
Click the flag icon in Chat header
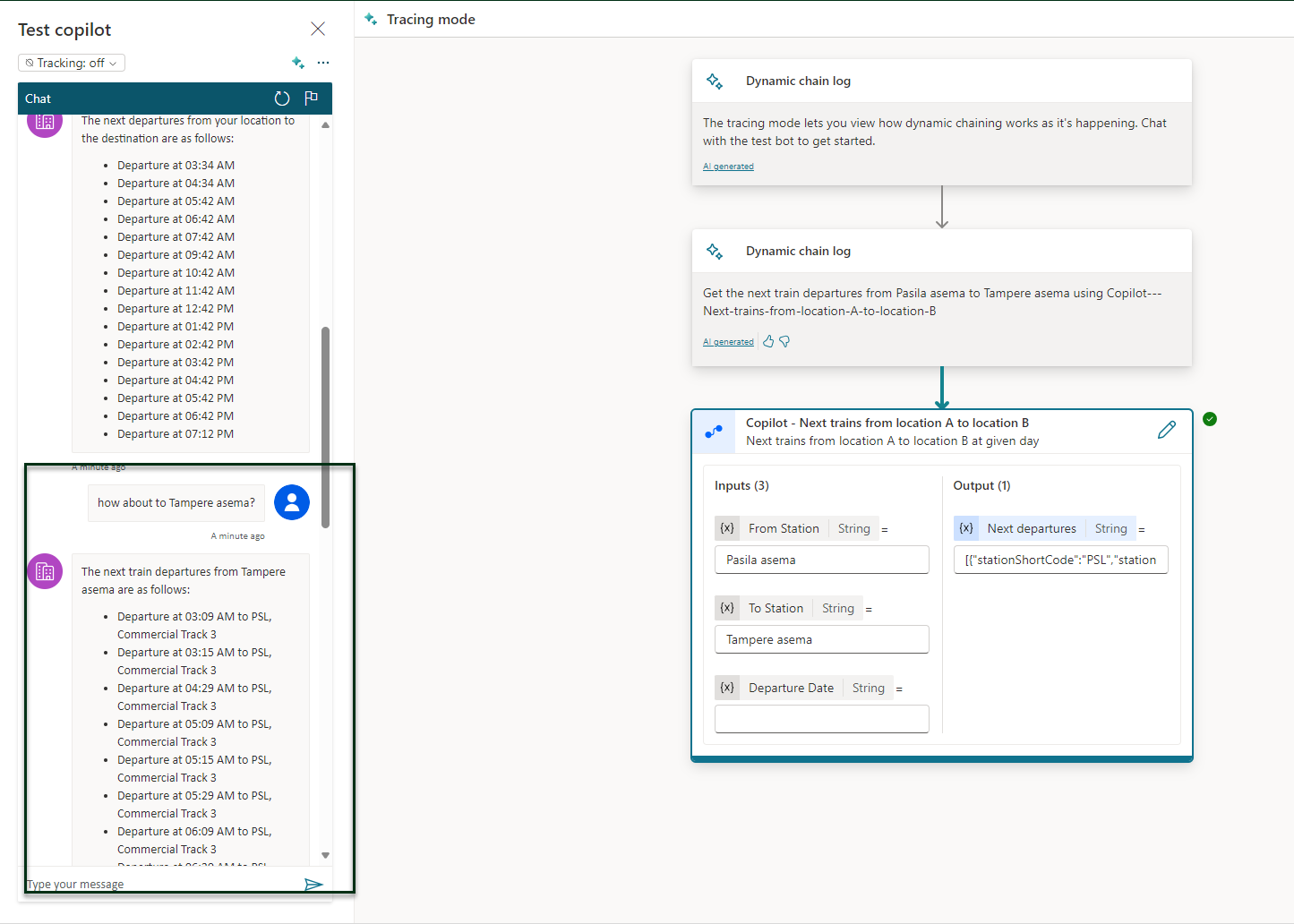311,98
